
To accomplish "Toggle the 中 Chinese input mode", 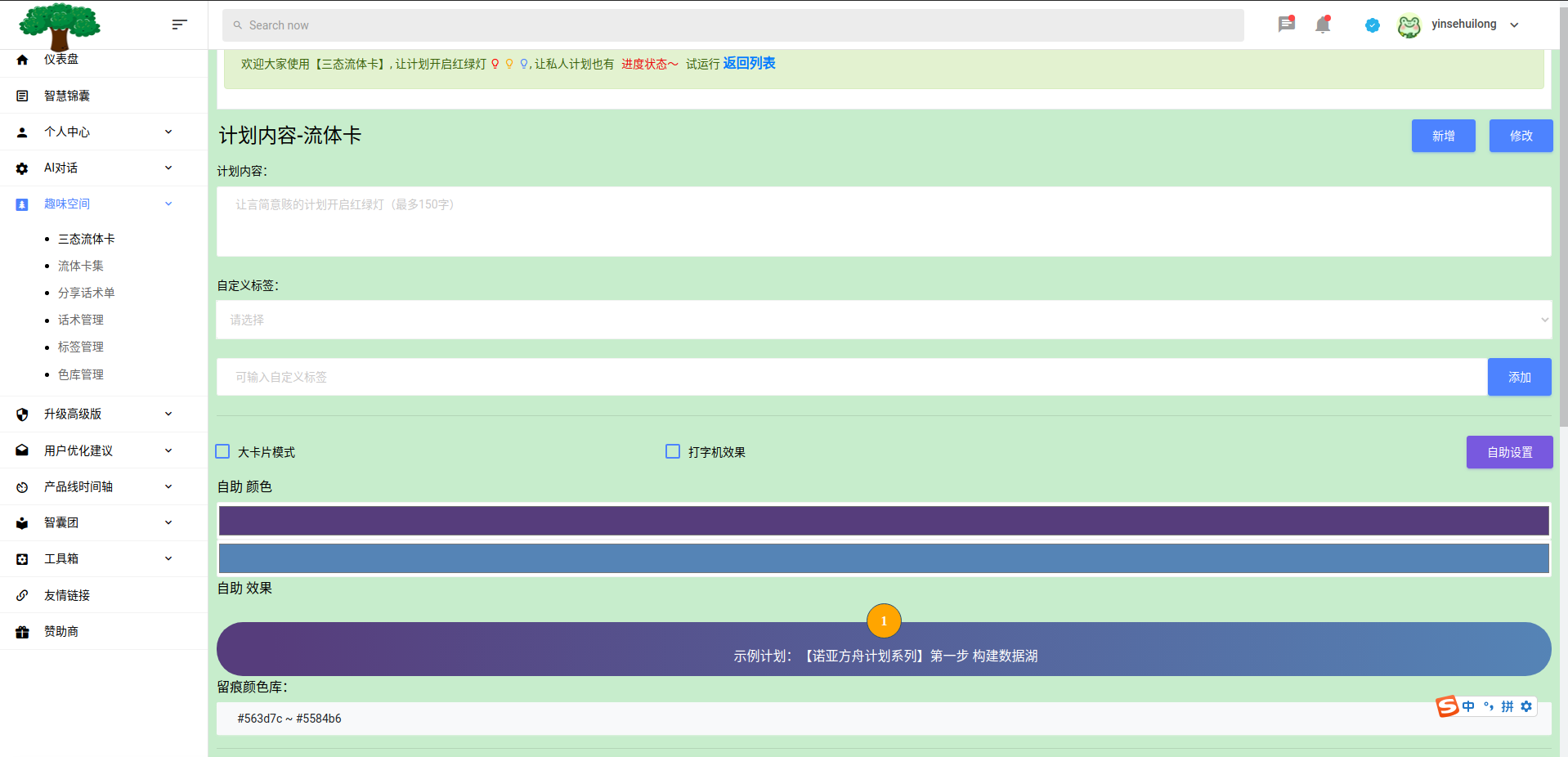I will 1469,706.
